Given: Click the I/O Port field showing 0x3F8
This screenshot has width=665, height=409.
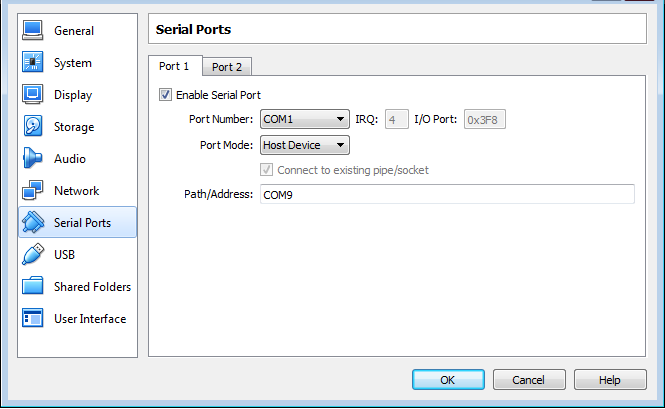Looking at the screenshot, I should point(484,119).
